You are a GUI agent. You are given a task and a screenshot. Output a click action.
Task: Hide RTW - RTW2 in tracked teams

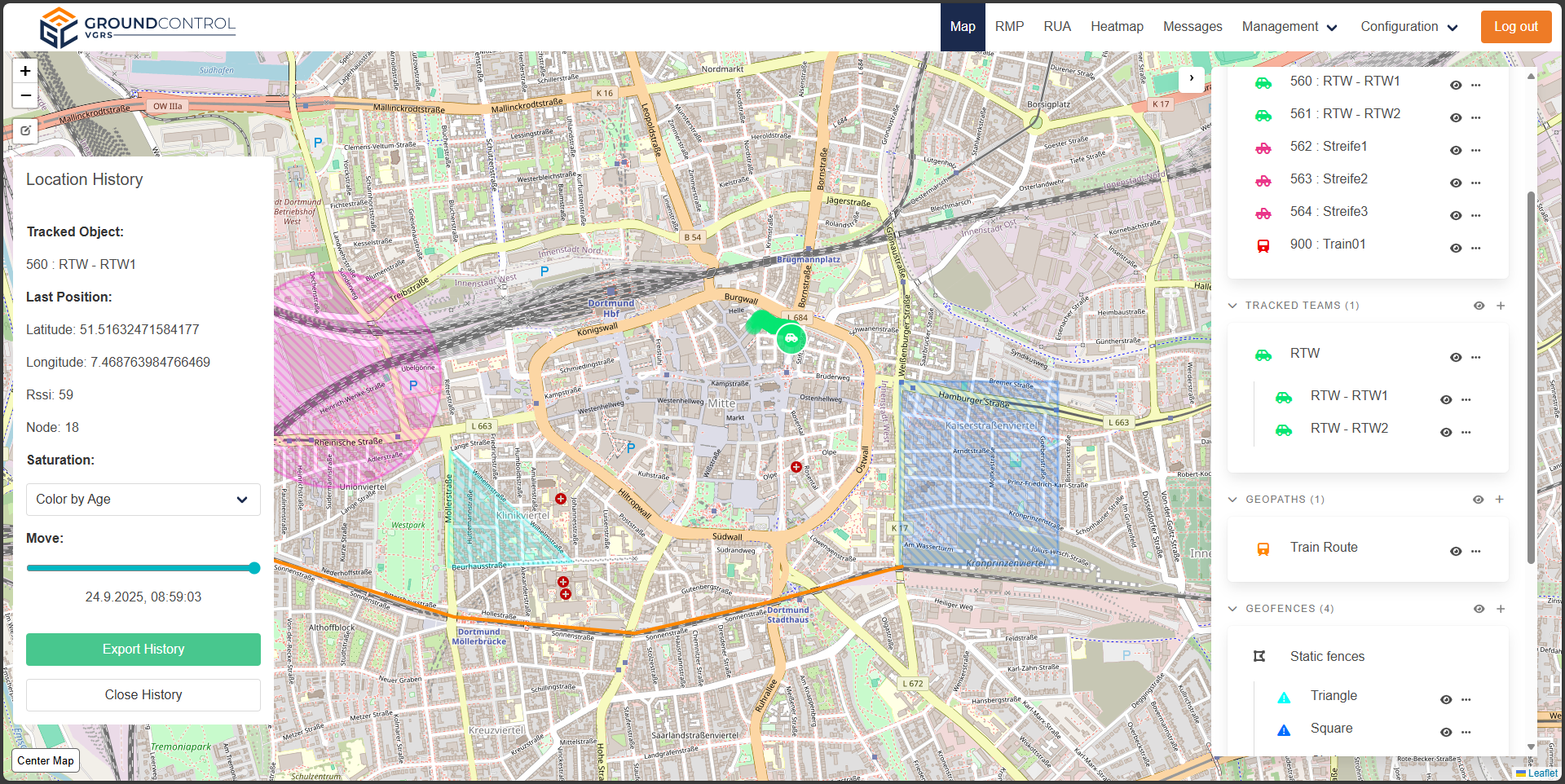[x=1446, y=432]
